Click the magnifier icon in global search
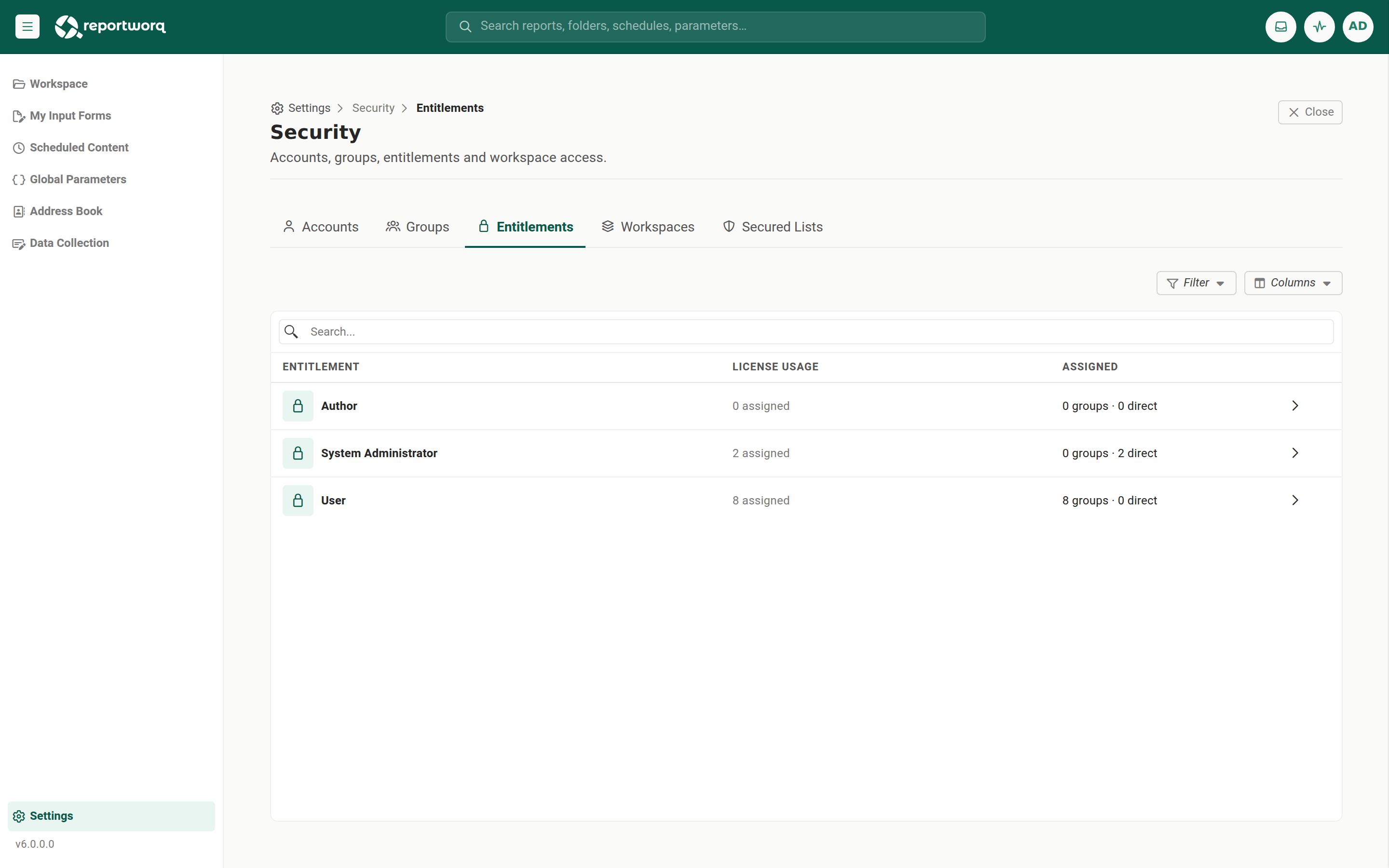 pyautogui.click(x=465, y=27)
